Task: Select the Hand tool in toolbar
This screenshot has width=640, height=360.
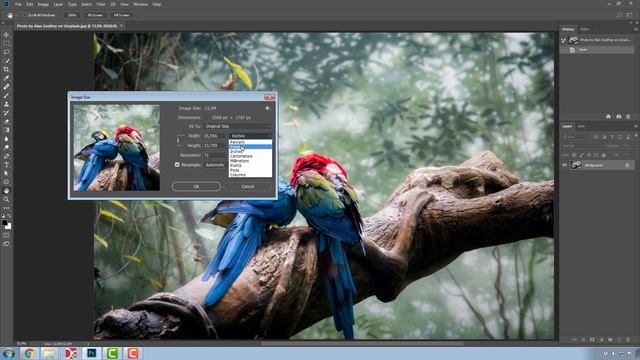Action: [x=6, y=191]
